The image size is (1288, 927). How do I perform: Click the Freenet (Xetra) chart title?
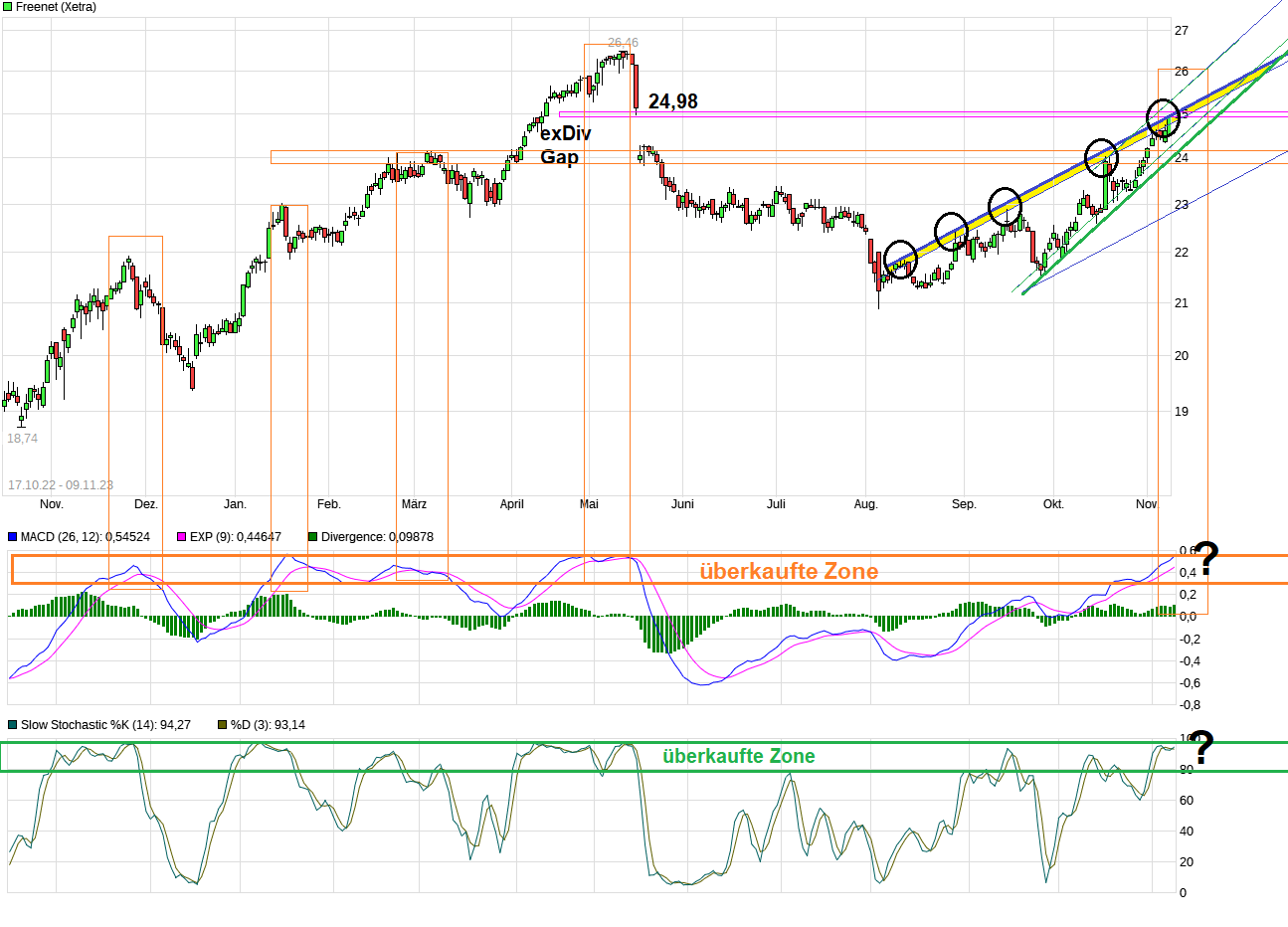57,7
